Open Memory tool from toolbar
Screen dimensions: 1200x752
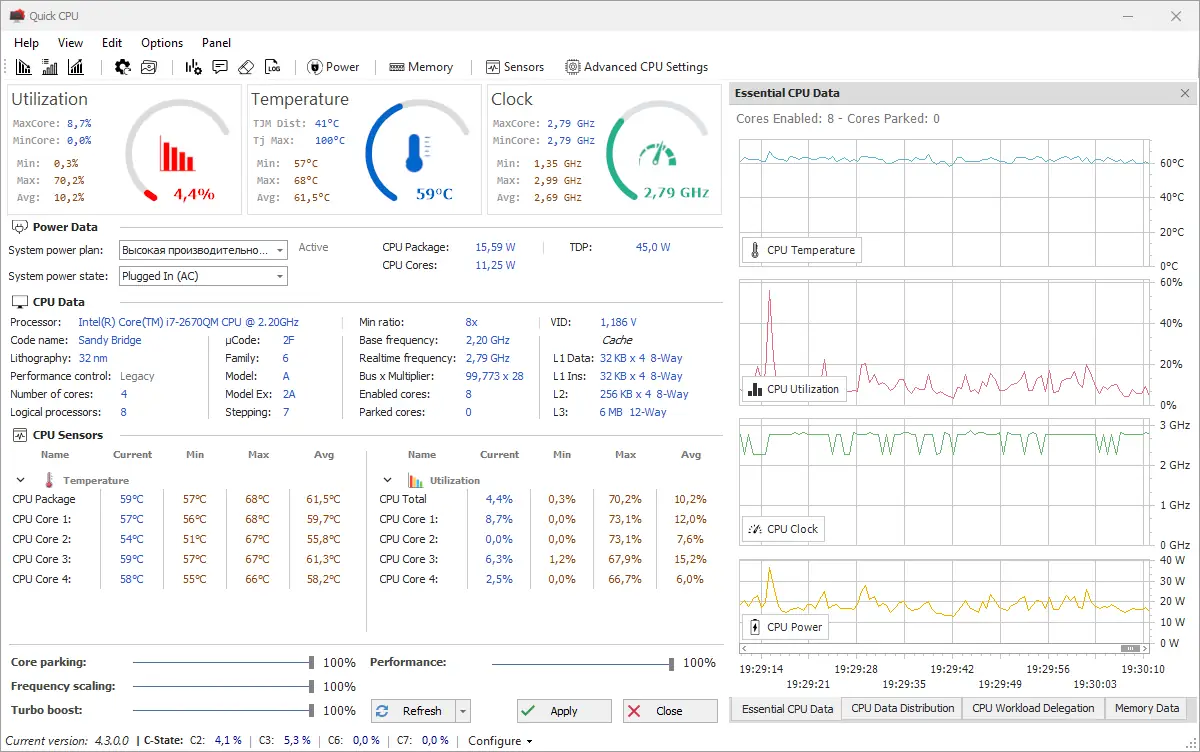pyautogui.click(x=421, y=67)
